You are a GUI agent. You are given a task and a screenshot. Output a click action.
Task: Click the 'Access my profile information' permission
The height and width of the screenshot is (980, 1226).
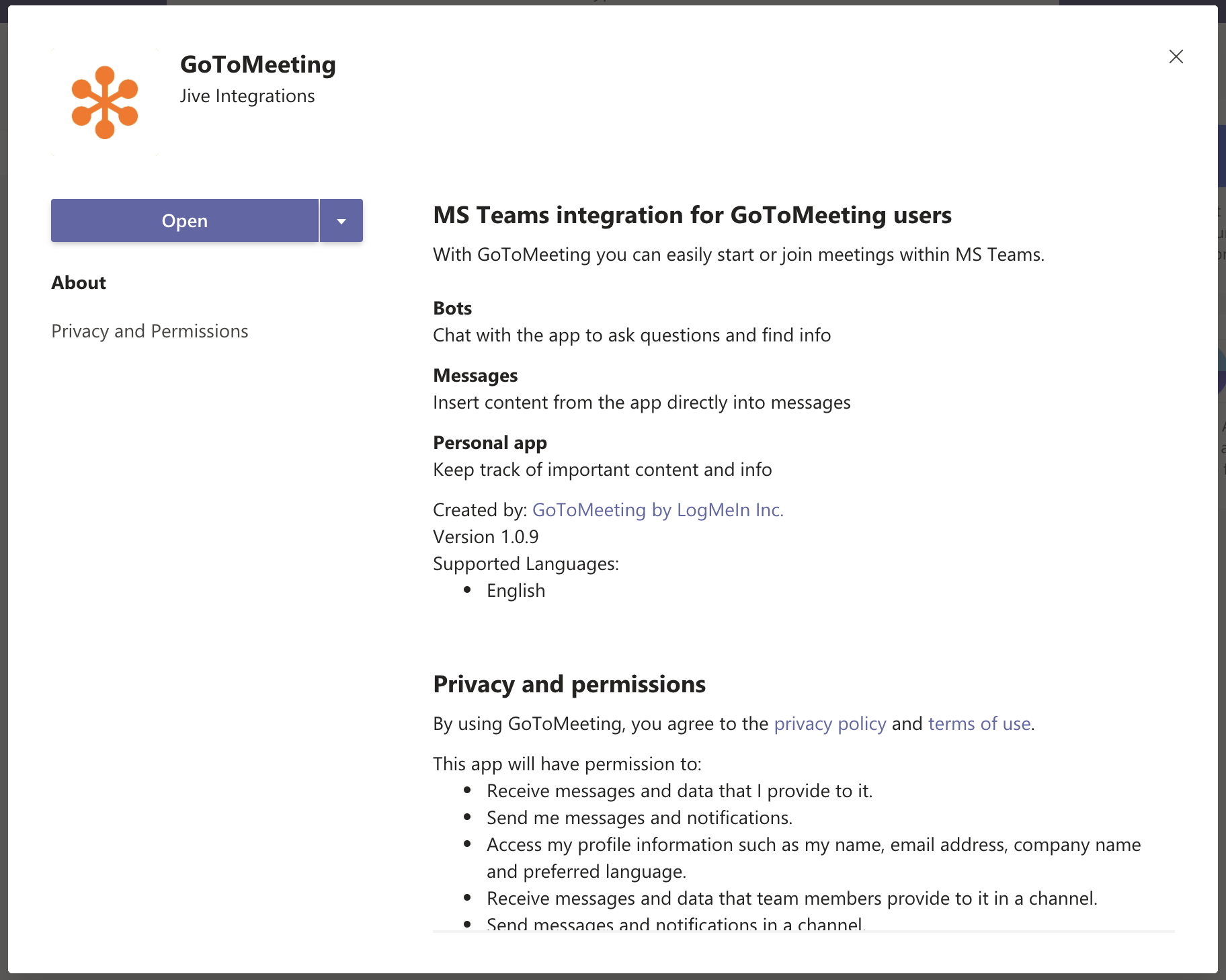click(813, 845)
